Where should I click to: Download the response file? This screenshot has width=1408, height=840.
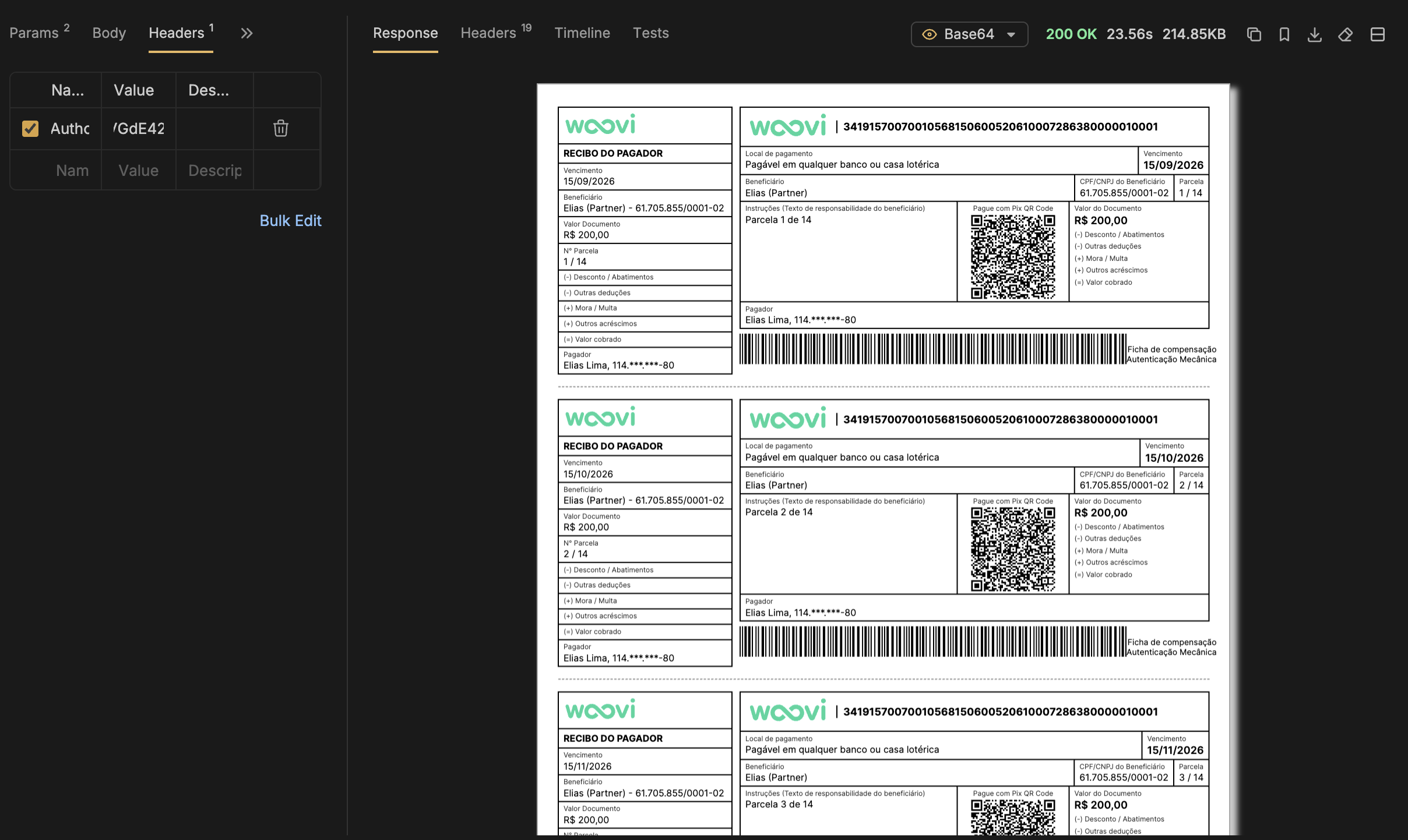click(x=1315, y=34)
